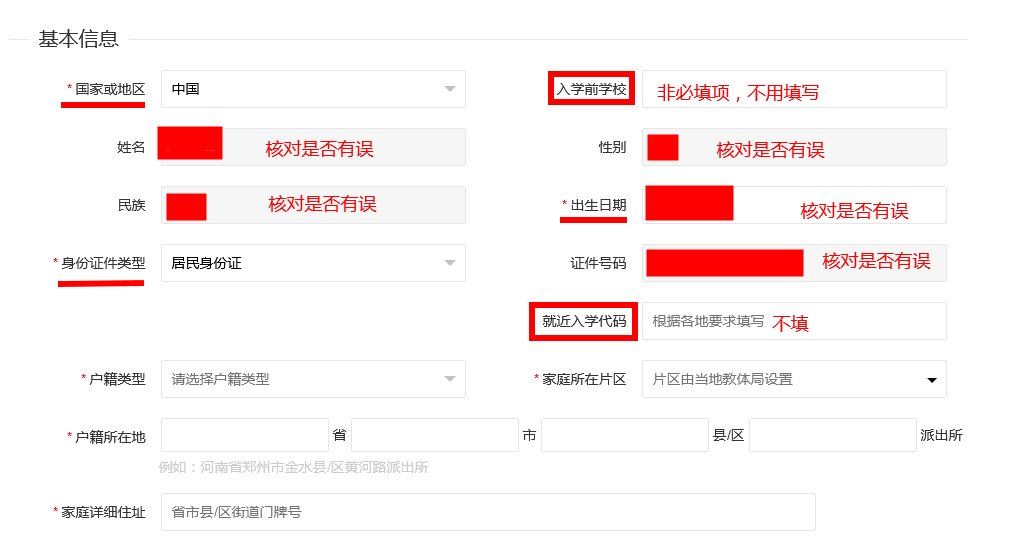The image size is (1012, 546).
Task: Click the 基本信息 section heading
Action: [x=78, y=39]
